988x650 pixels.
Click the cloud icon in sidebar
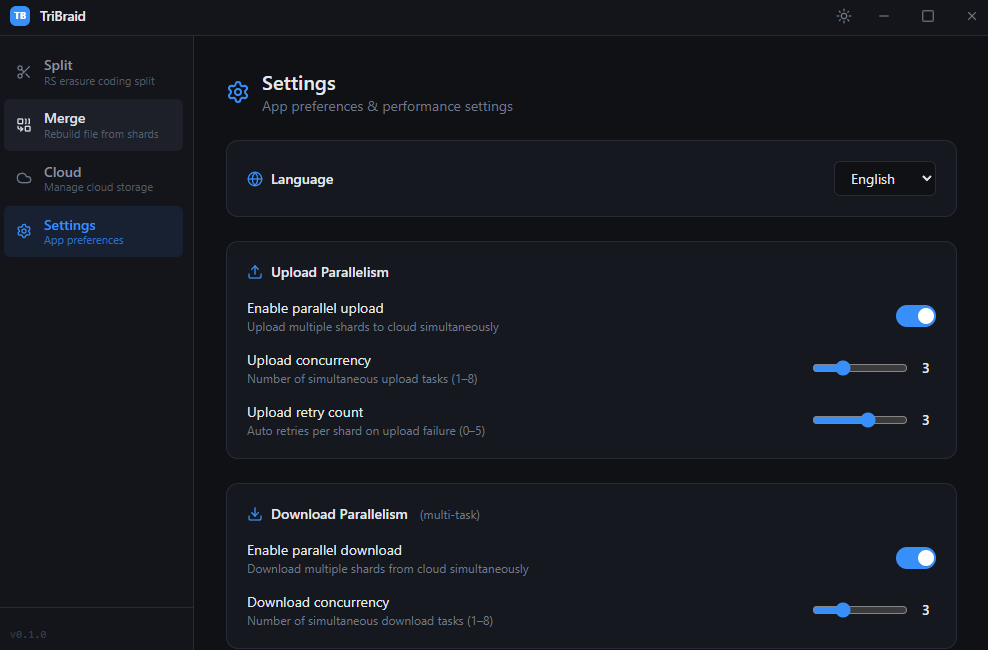24,179
